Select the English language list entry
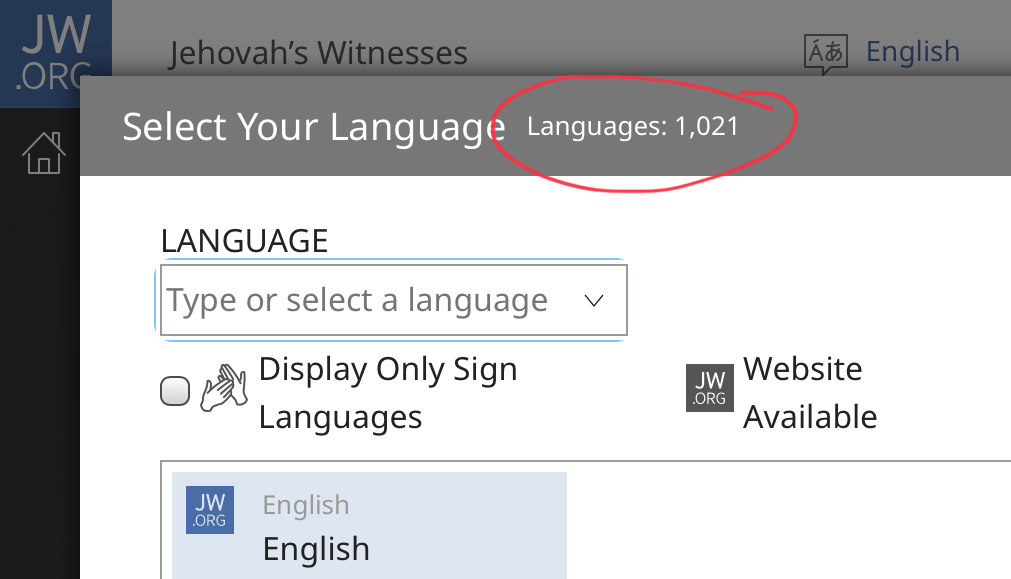Viewport: 1011px width, 579px height. tap(369, 525)
